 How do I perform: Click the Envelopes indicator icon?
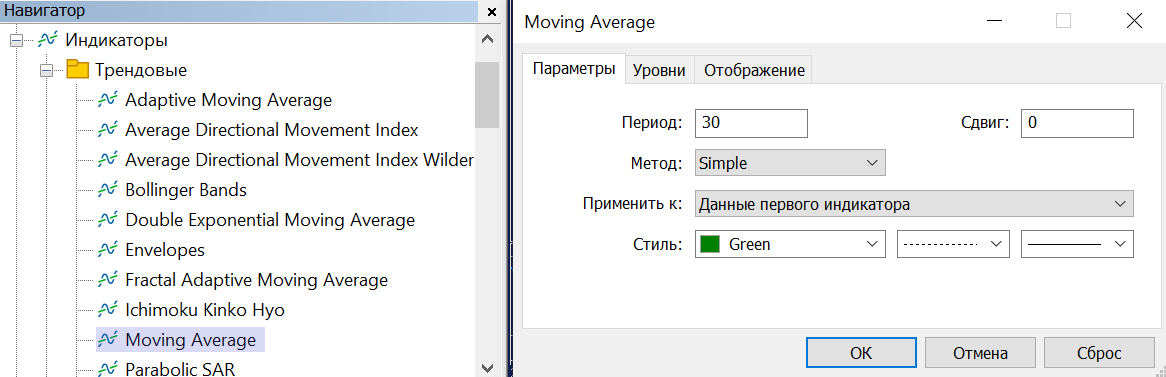[x=107, y=250]
